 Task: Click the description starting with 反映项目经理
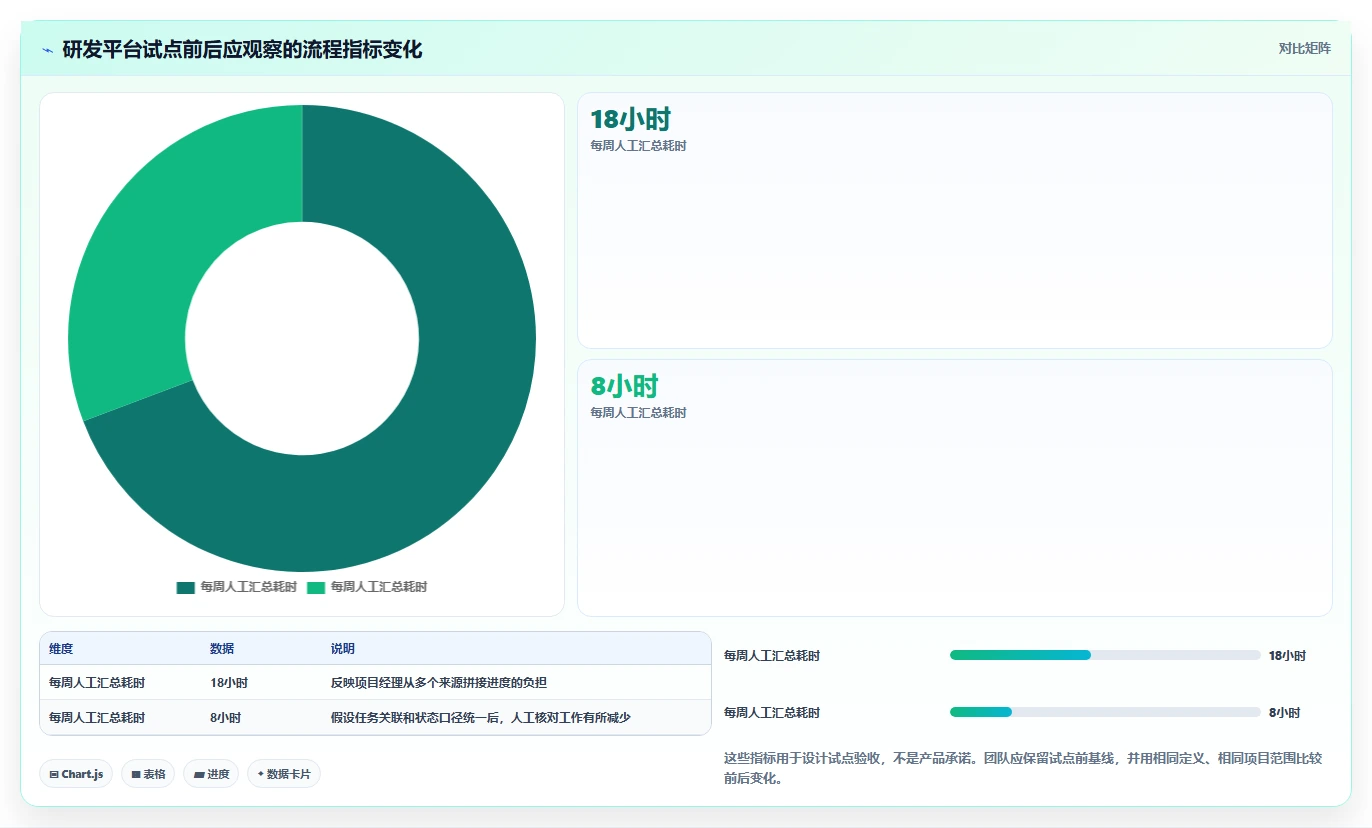tap(439, 683)
